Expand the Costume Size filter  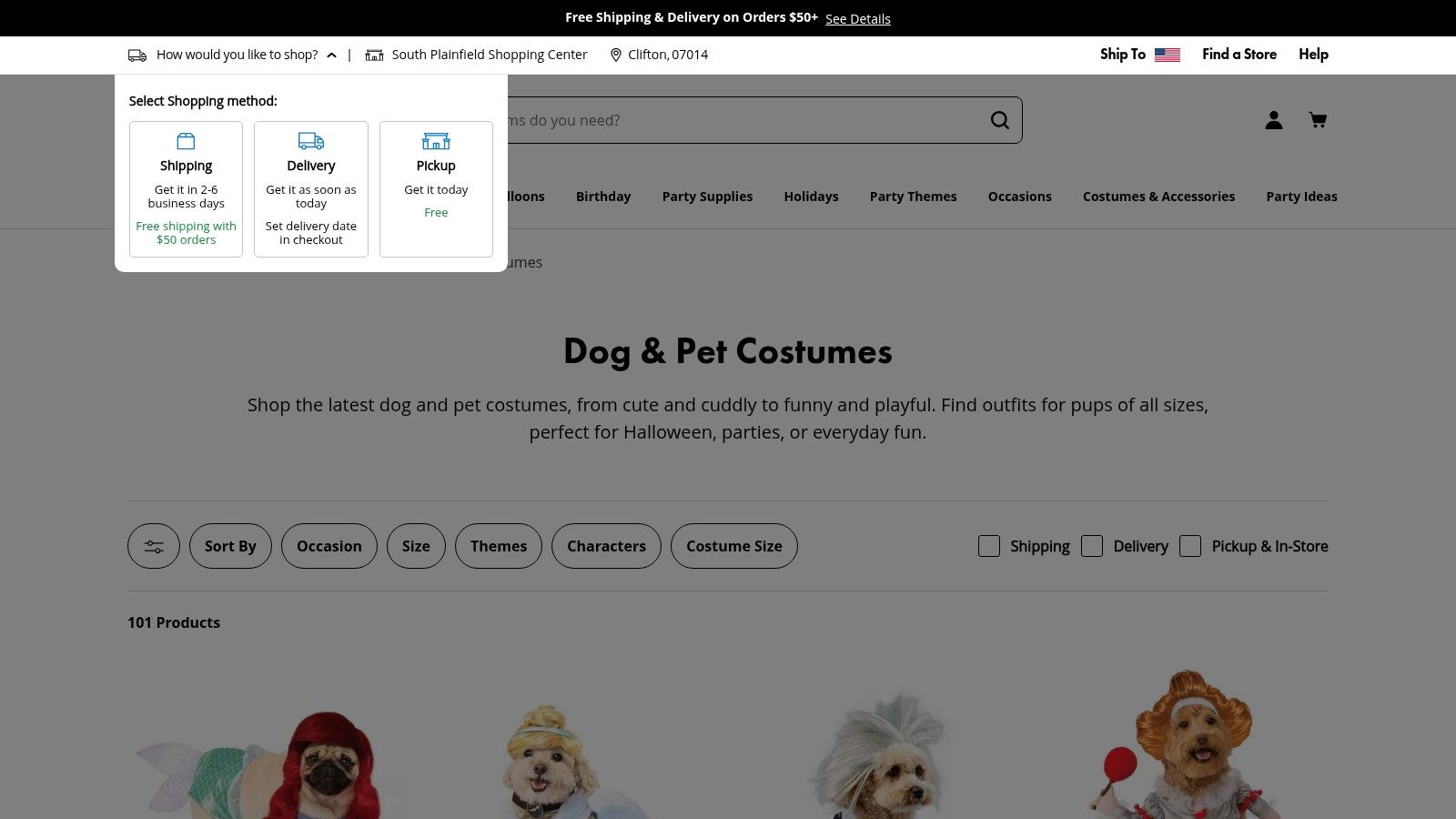pos(733,546)
